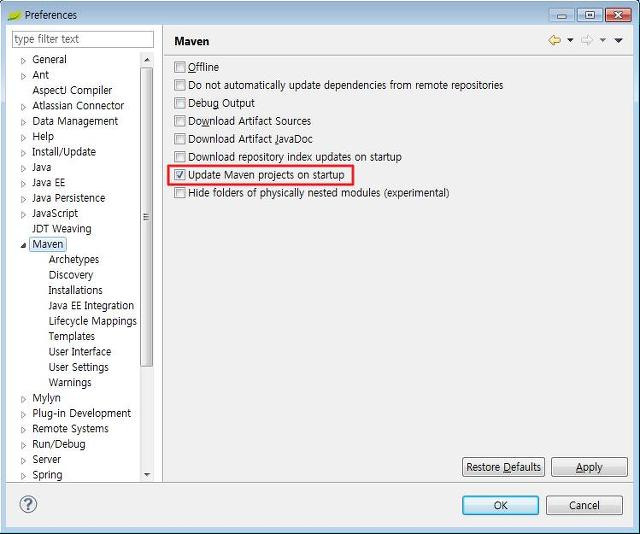Expand the Run/Debug node
Viewport: 640px width, 534px height.
click(x=23, y=445)
